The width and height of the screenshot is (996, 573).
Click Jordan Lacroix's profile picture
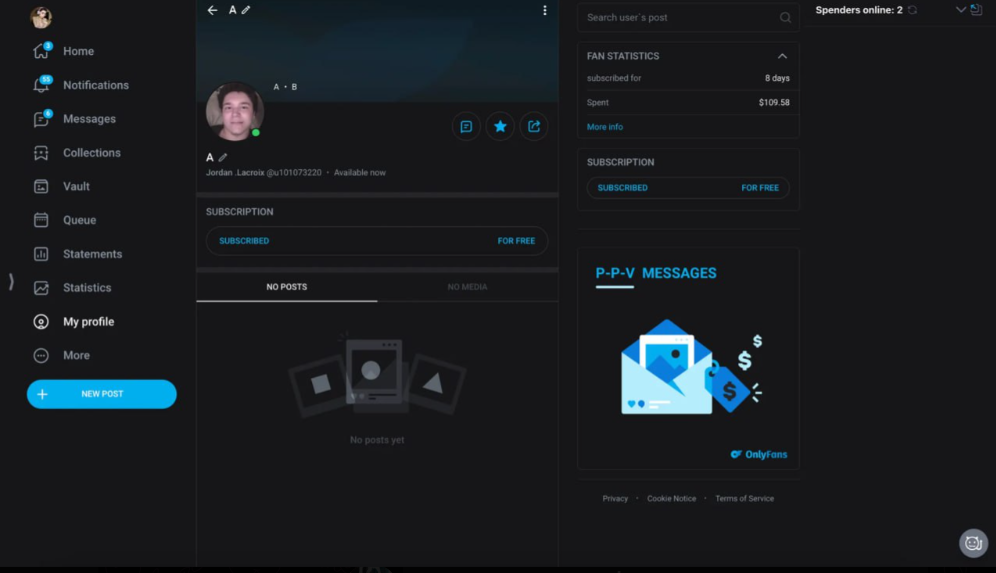point(234,111)
